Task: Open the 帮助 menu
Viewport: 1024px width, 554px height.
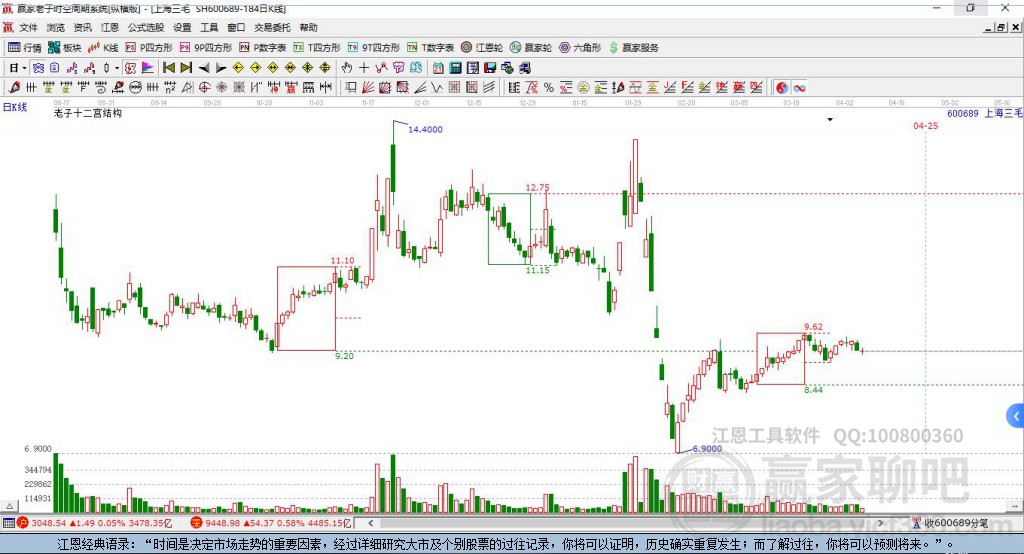Action: click(x=308, y=27)
